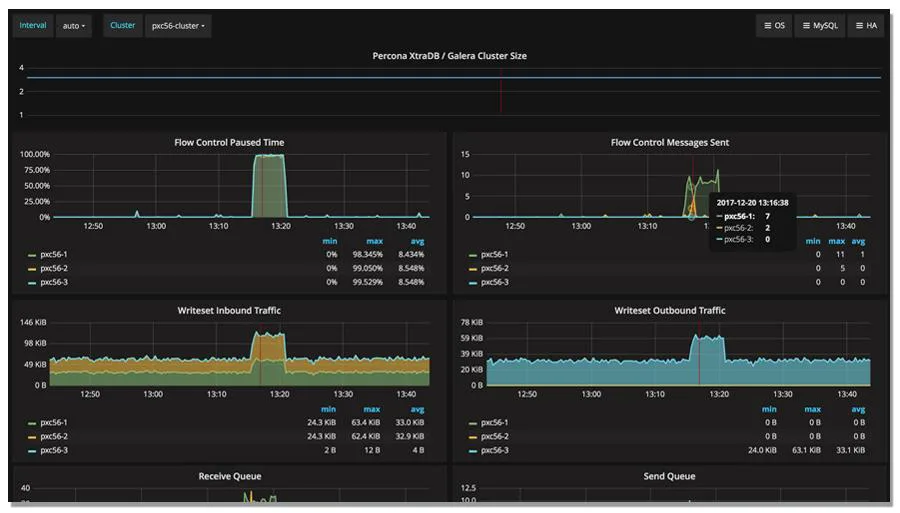
Task: Click the 99.529% max value for pxc56-3
Action: tap(367, 282)
